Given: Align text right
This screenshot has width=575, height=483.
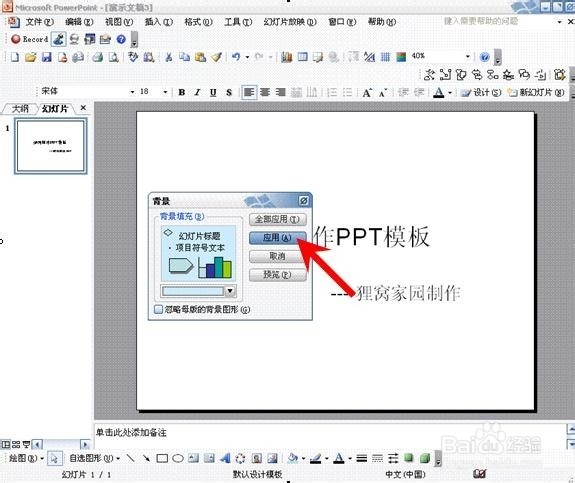Looking at the screenshot, I should [281, 92].
